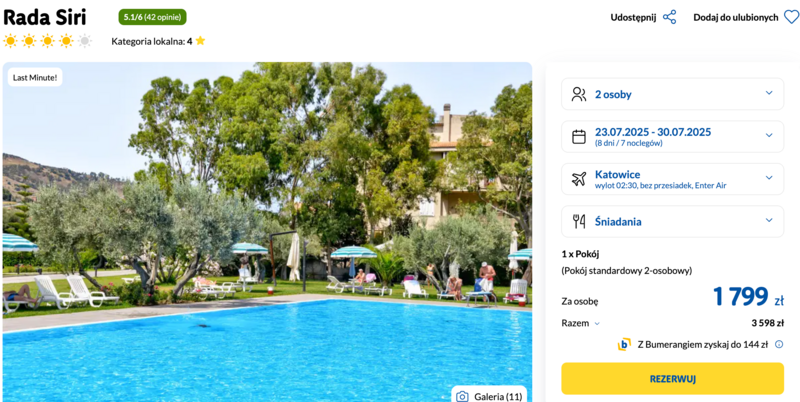Click the share icon next to Udostępnij
The image size is (800, 402).
pyautogui.click(x=669, y=17)
